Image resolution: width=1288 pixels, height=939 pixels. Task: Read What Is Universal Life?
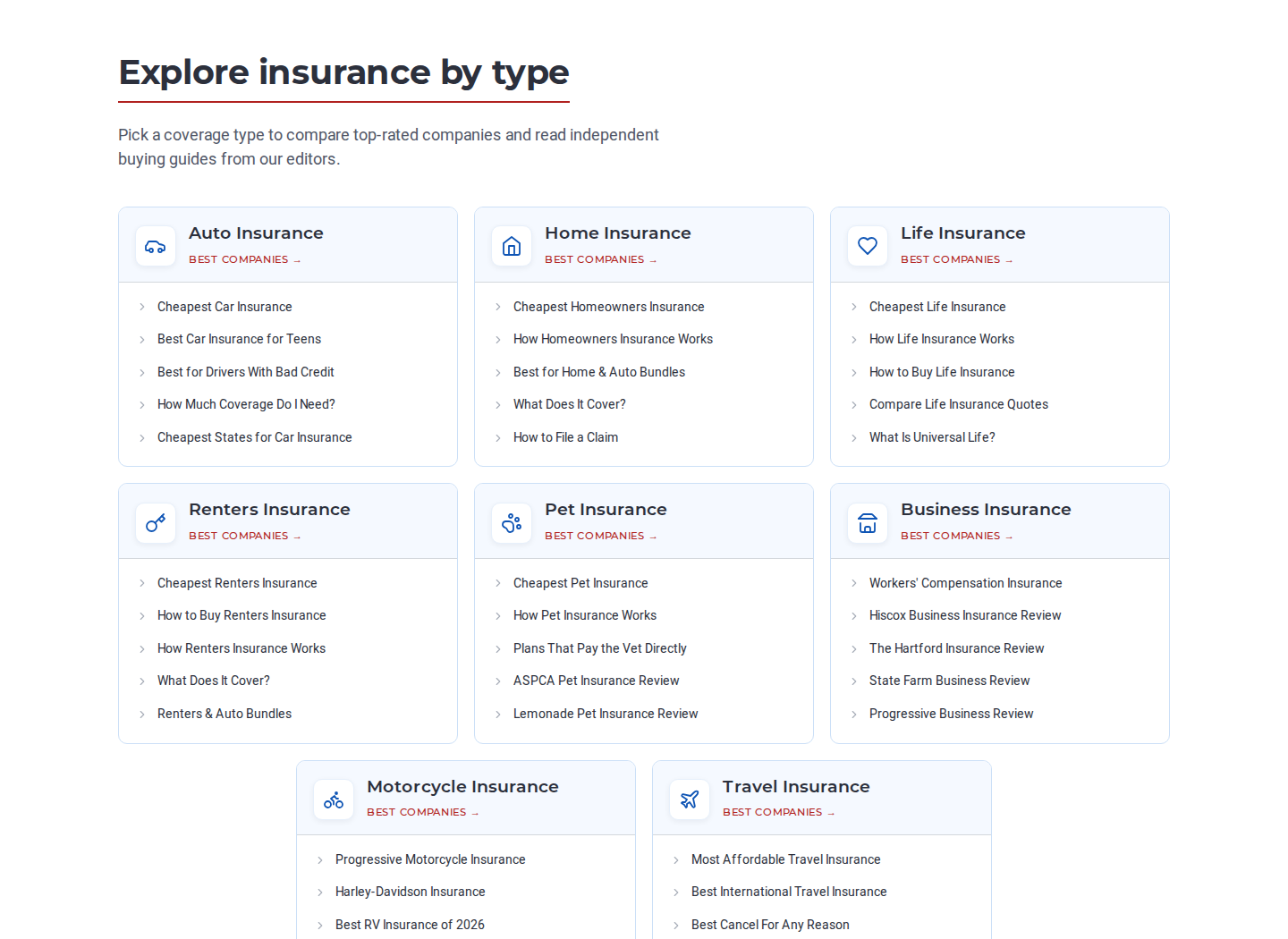[932, 437]
